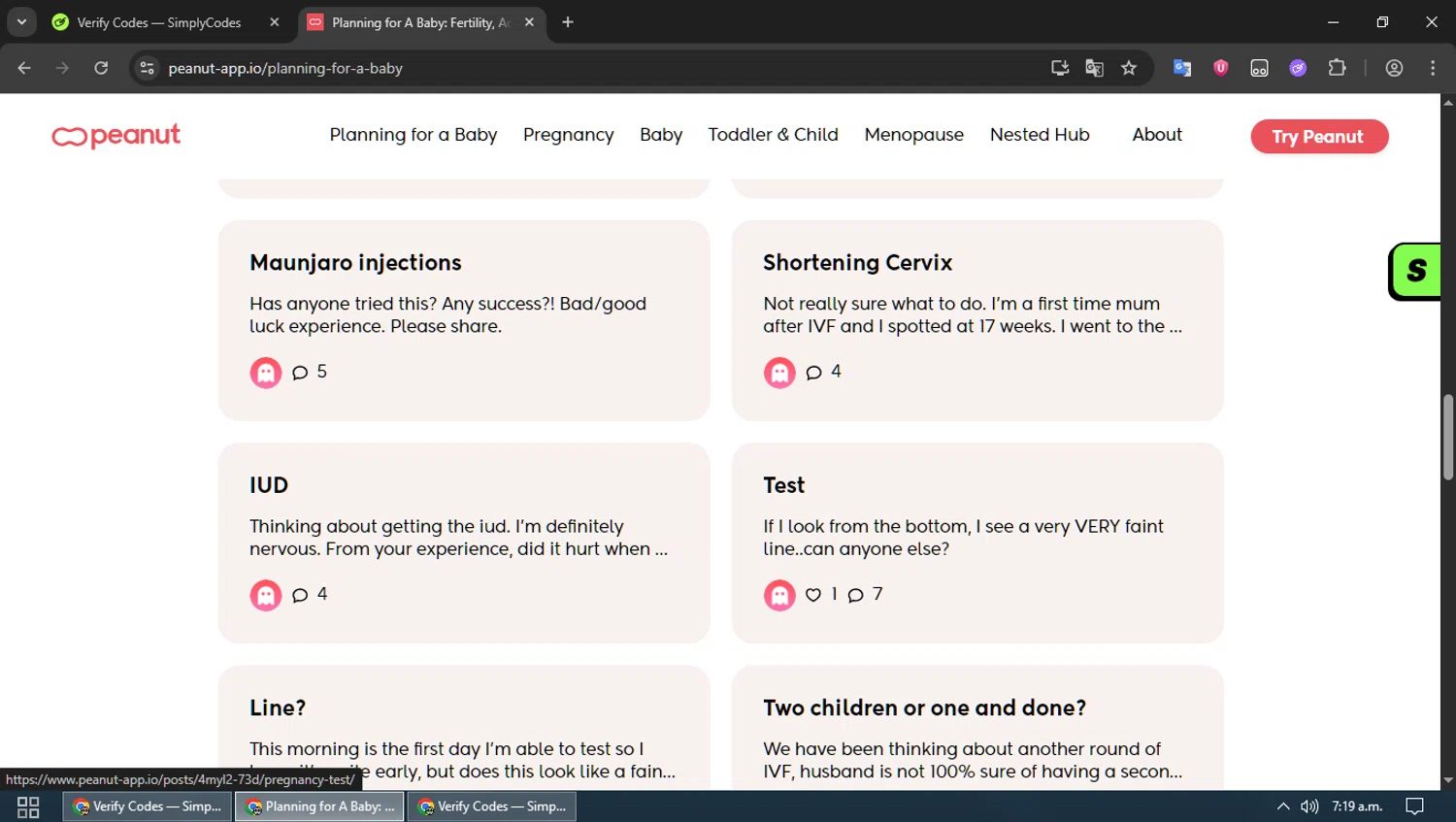Image resolution: width=1456 pixels, height=822 pixels.
Task: Open the Toddler & Child nav item
Action: click(773, 135)
